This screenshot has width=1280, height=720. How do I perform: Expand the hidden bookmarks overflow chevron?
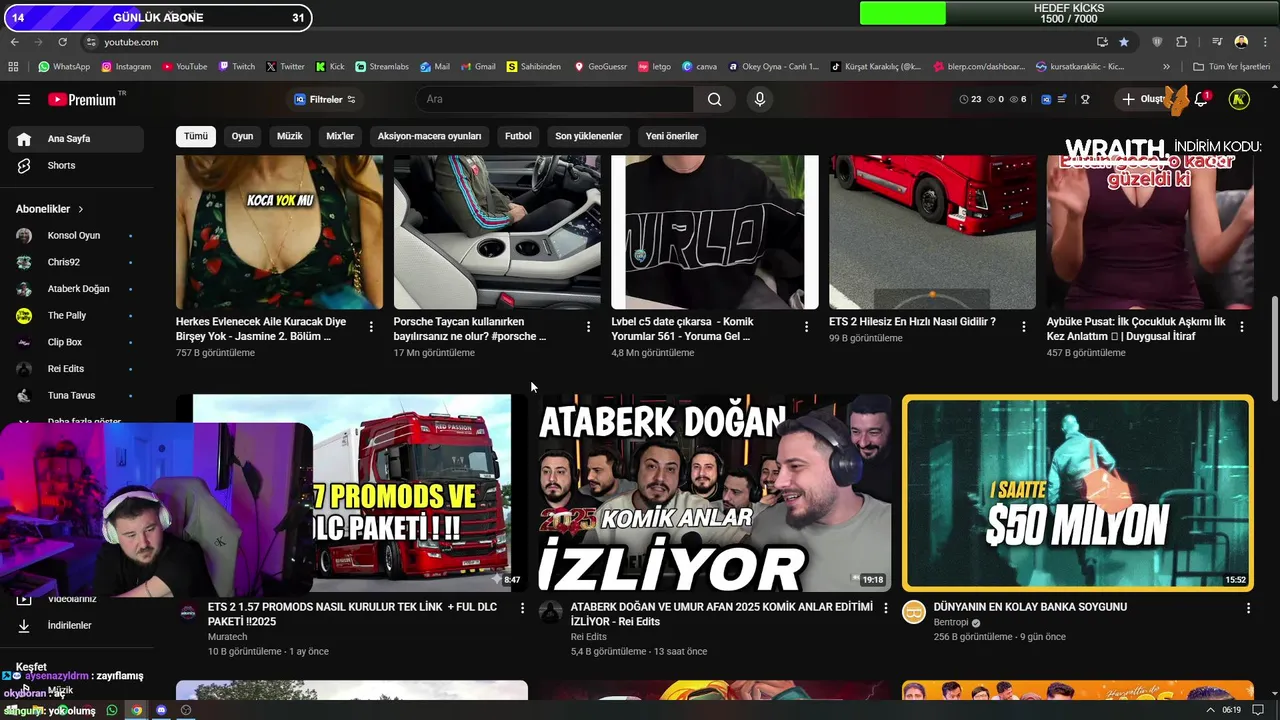tap(1166, 67)
